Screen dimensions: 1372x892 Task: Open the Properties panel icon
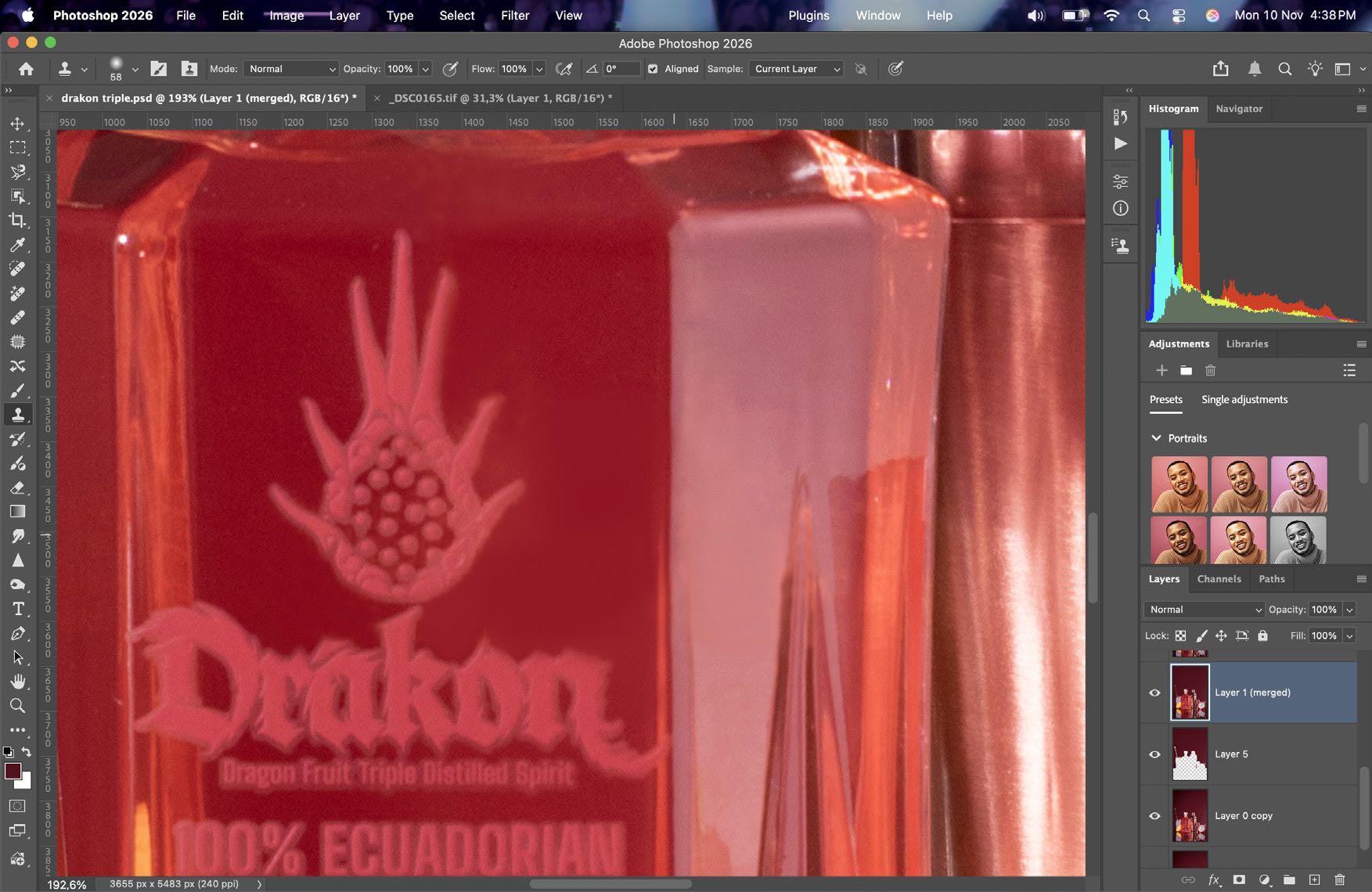coord(1120,182)
